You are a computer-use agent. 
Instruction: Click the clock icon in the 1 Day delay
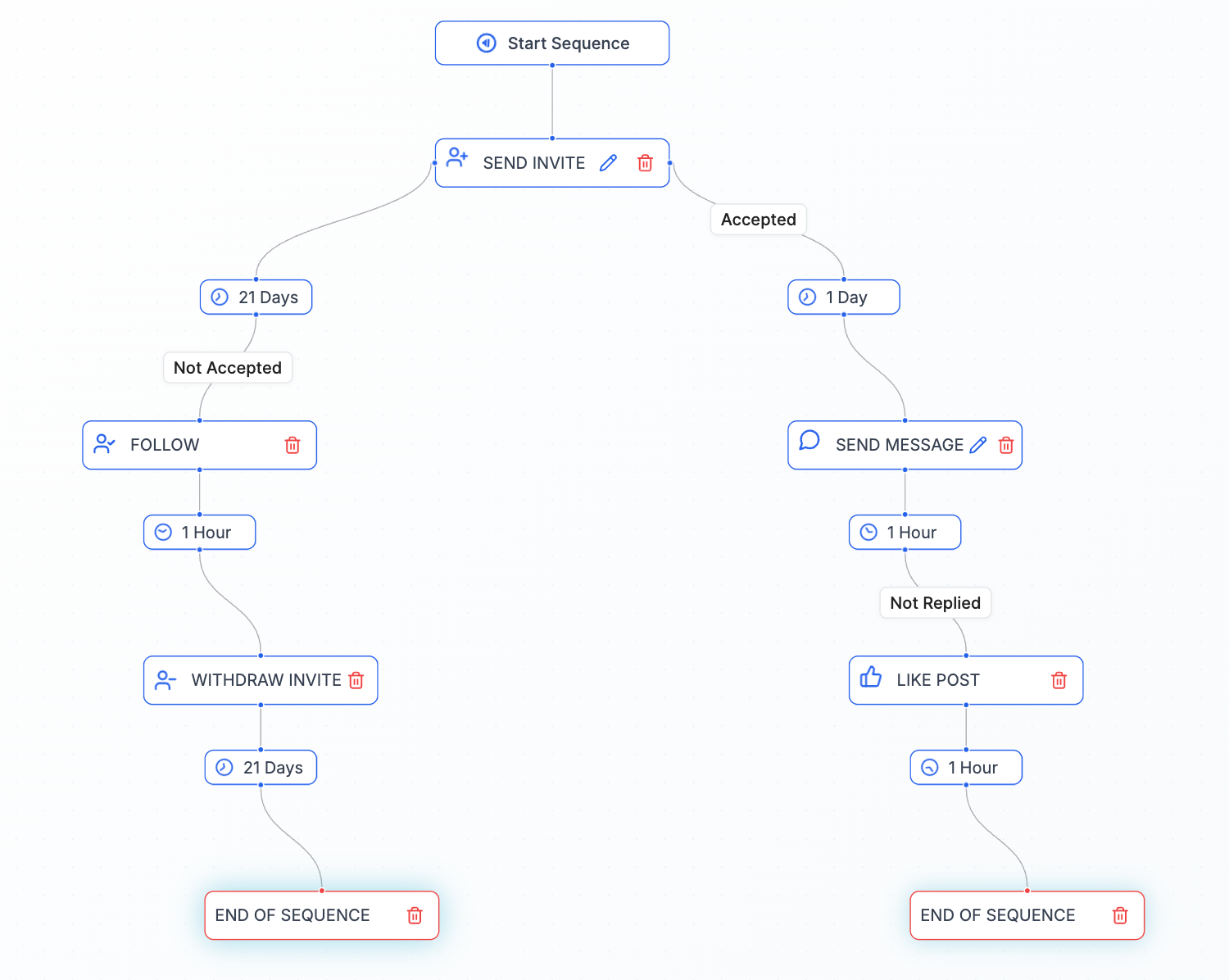807,297
